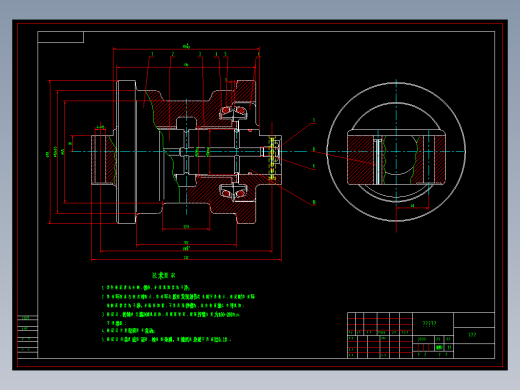Select fifth line of technical requirements text
520x390 pixels.
(166, 339)
